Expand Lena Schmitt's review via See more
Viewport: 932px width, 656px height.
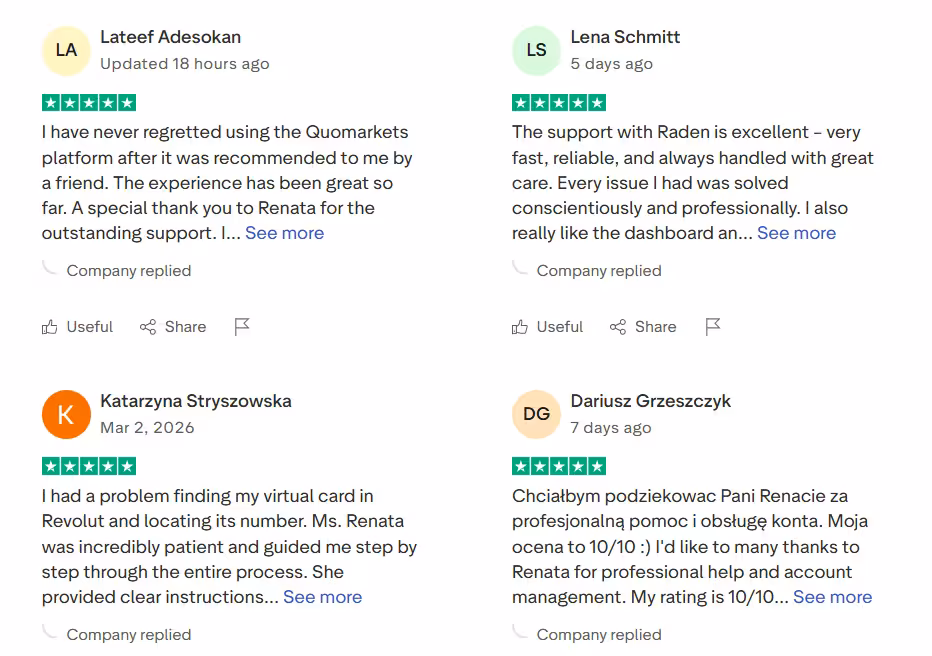coord(796,233)
